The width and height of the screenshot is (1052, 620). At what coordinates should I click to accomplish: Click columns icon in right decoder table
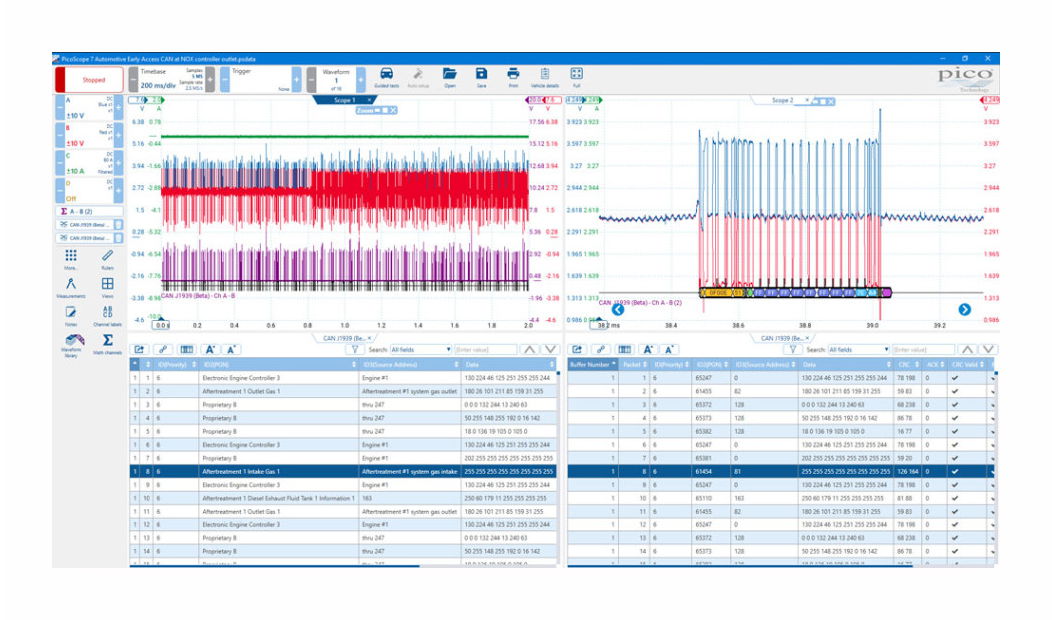click(x=625, y=350)
